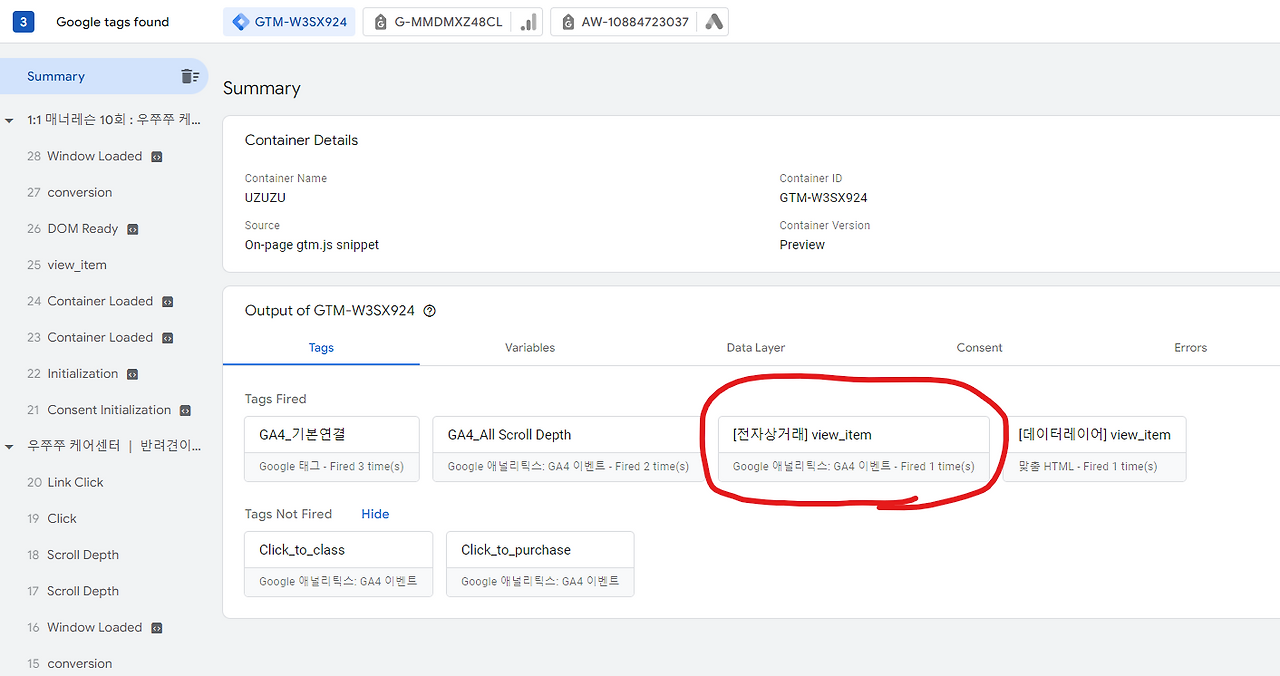Click the code icon beside 26 DOM Ready

click(x=132, y=229)
